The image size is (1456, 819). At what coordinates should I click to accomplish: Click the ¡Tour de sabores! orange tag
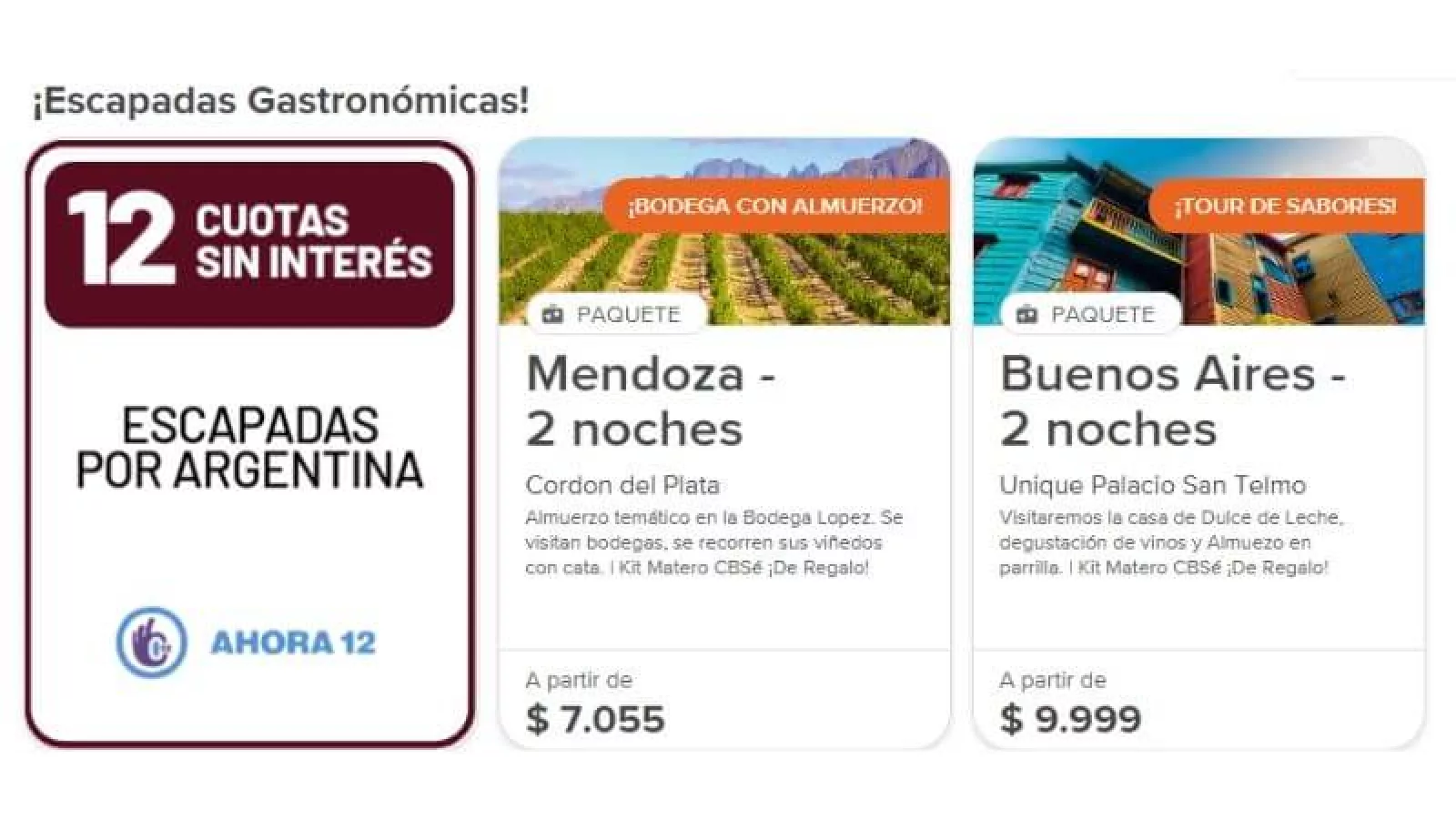(1285, 206)
